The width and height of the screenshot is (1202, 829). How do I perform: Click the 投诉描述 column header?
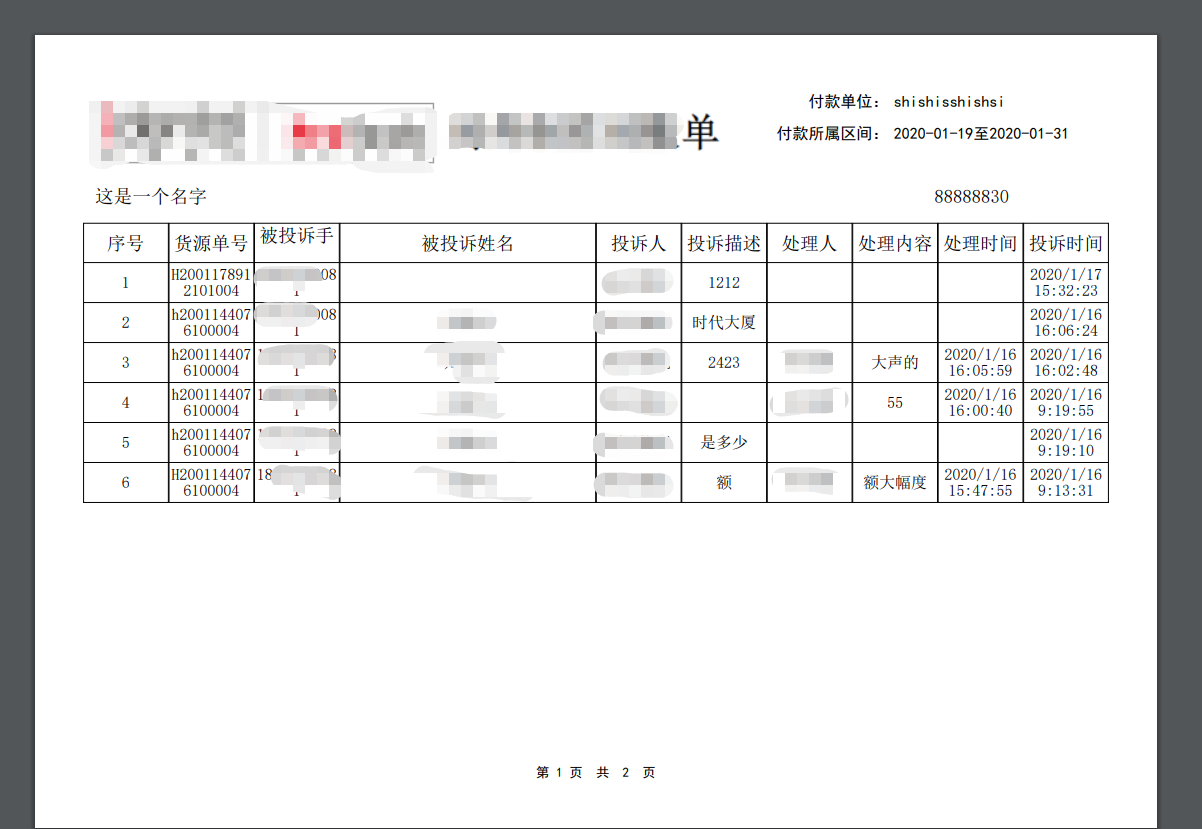click(x=724, y=243)
